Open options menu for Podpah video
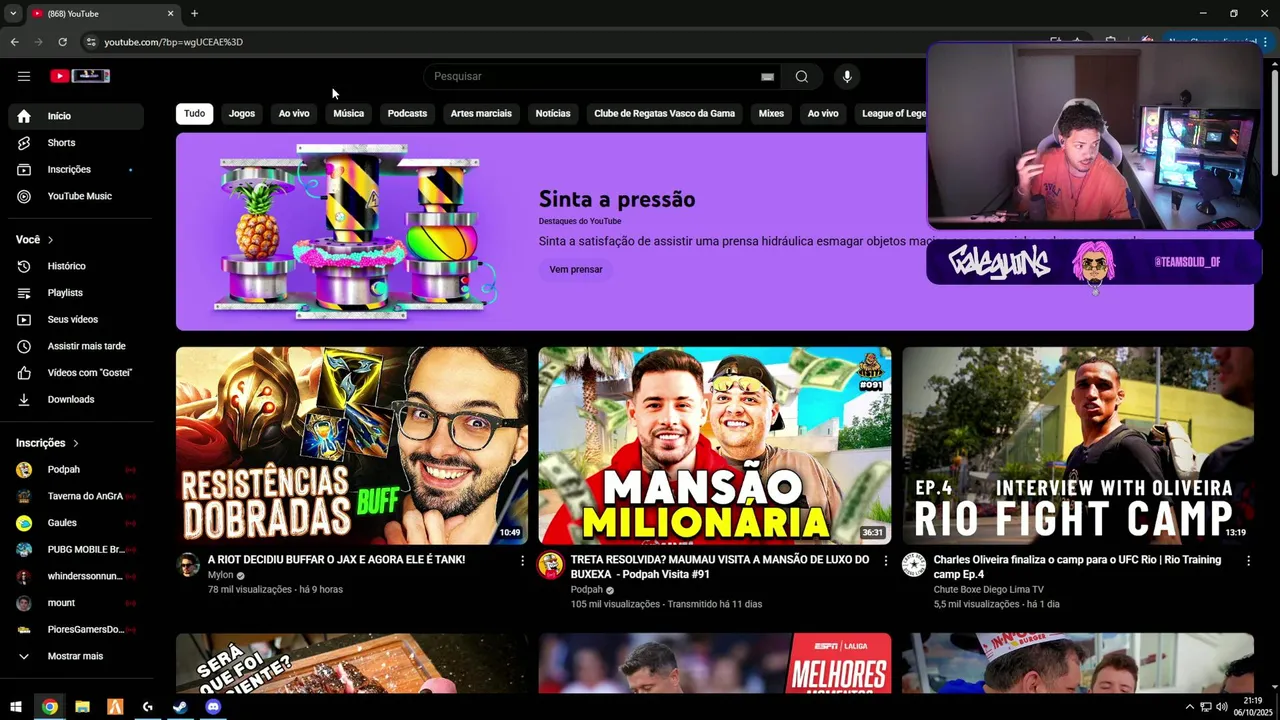Screen dimensions: 1280x720 click(885, 561)
